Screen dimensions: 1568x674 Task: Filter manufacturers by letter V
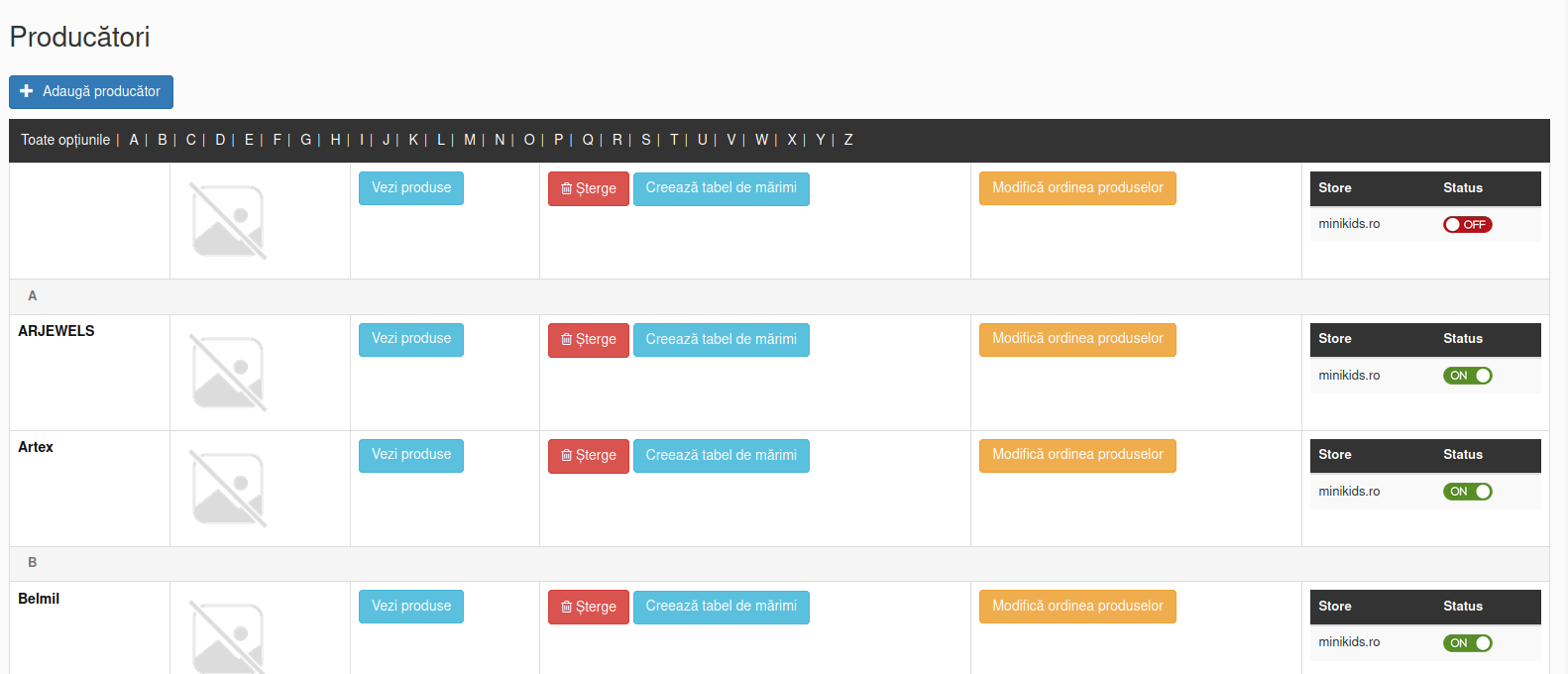730,140
